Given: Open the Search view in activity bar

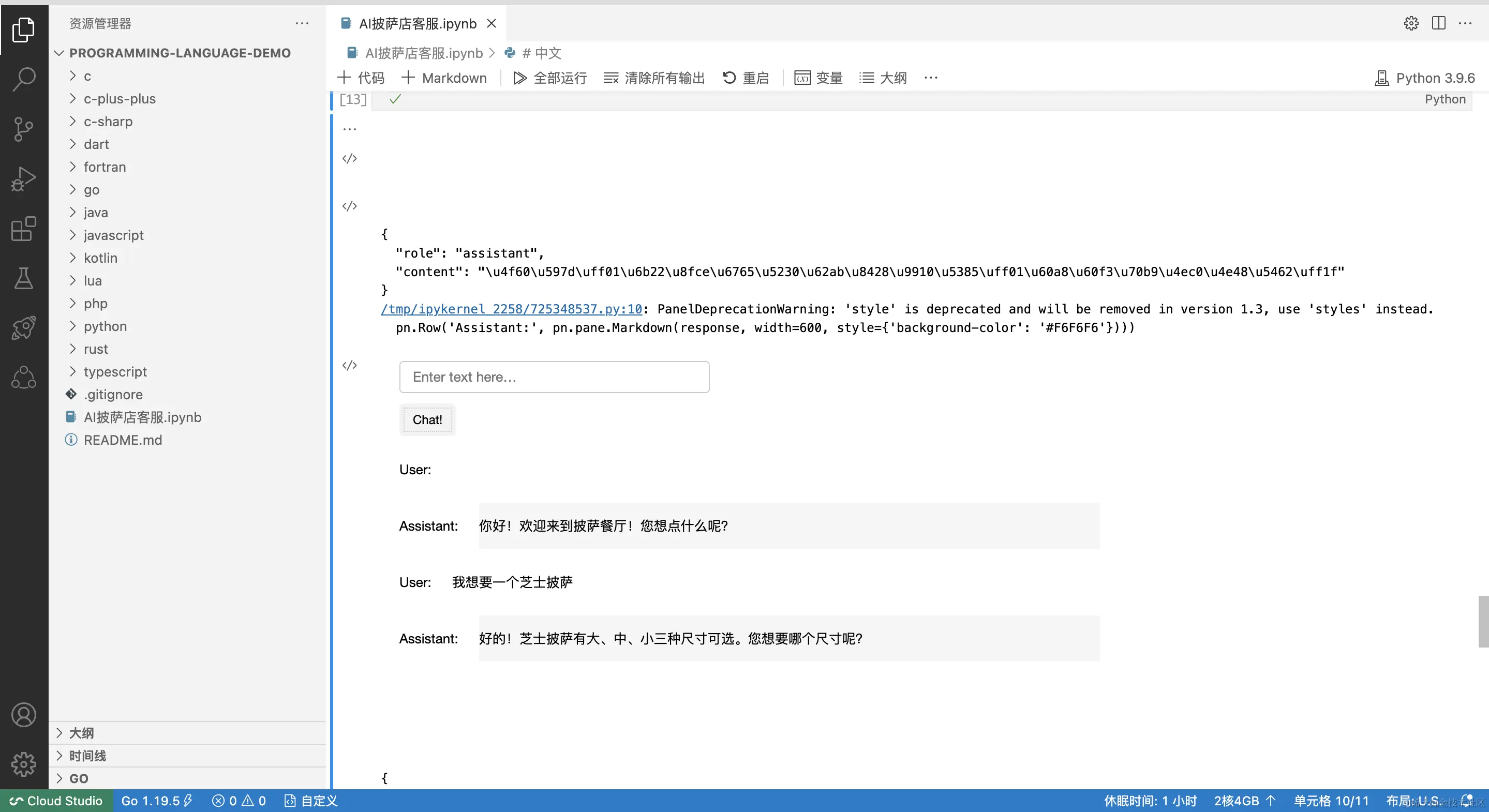Looking at the screenshot, I should 24,79.
